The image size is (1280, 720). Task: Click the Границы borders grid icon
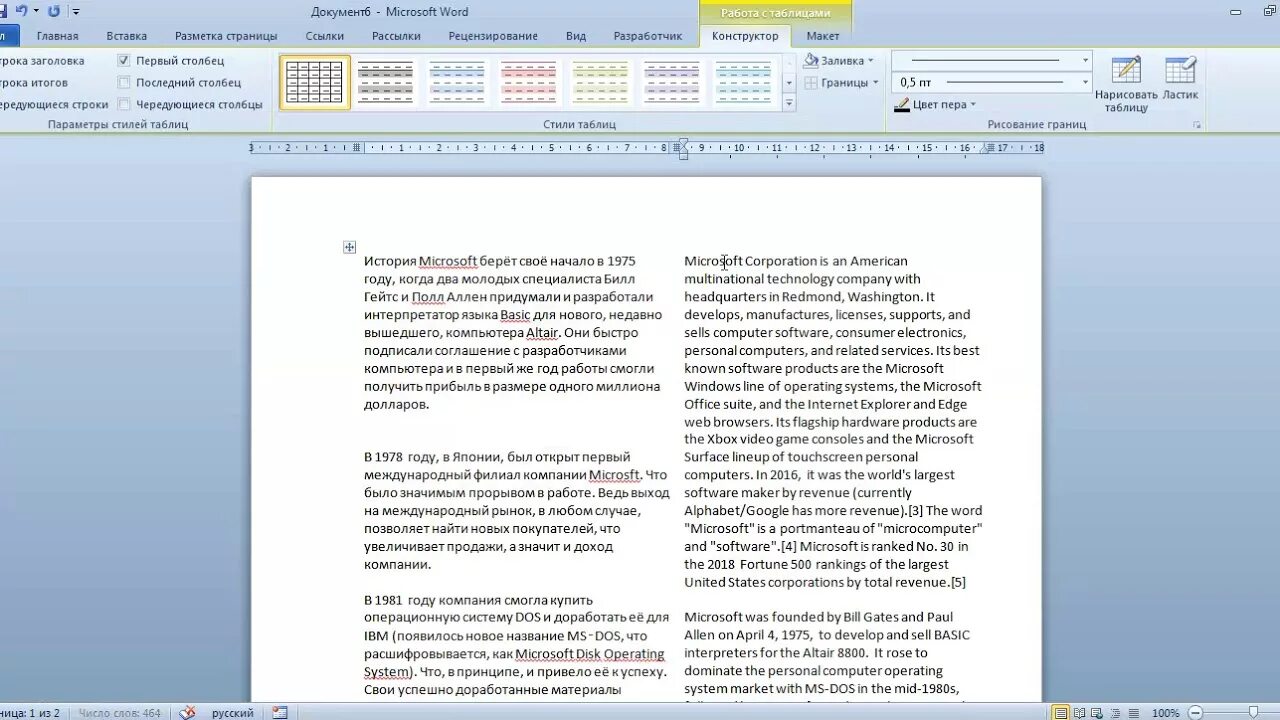pos(812,83)
